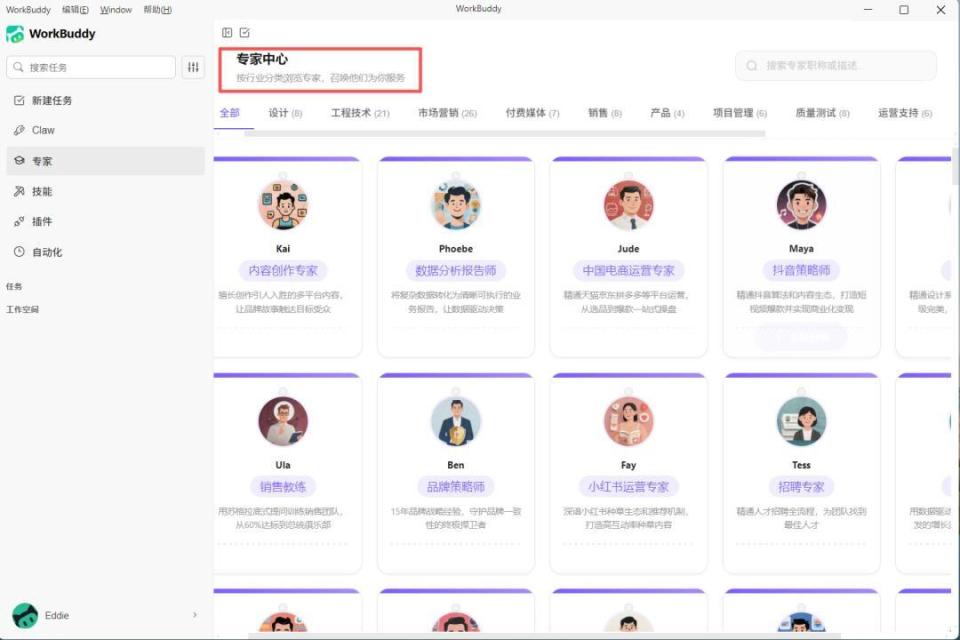Click the 搜索任务 input box
The image size is (960, 640).
[x=90, y=67]
